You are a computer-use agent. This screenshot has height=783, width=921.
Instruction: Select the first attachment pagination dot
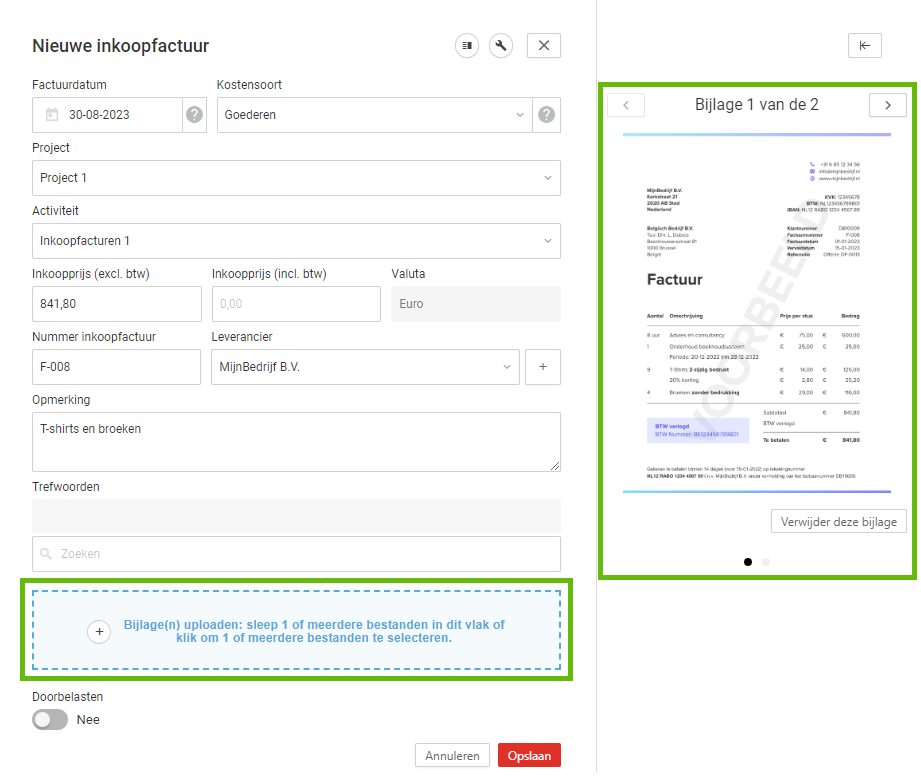click(748, 562)
